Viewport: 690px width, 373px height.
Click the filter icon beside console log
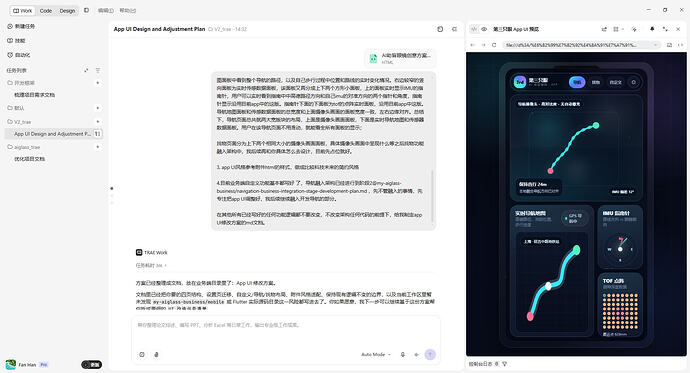coord(504,364)
